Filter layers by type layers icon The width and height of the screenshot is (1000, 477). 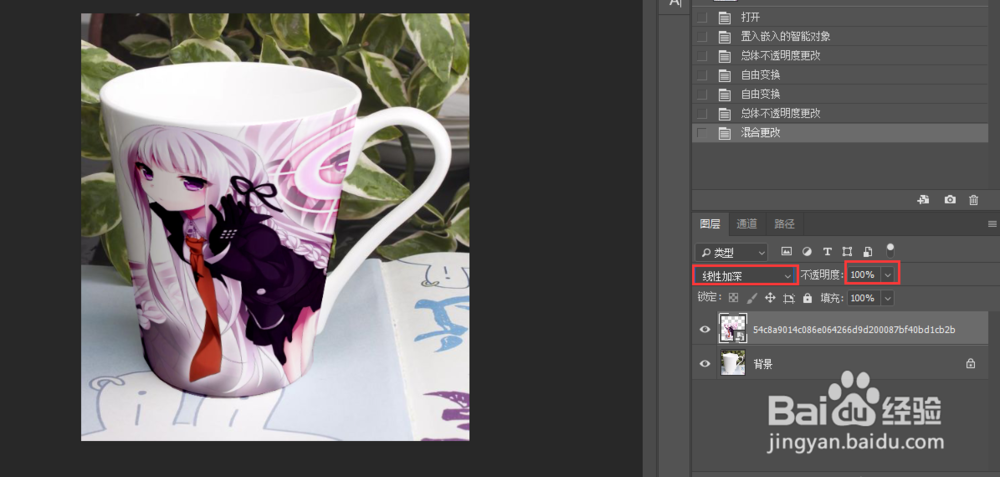(x=827, y=251)
